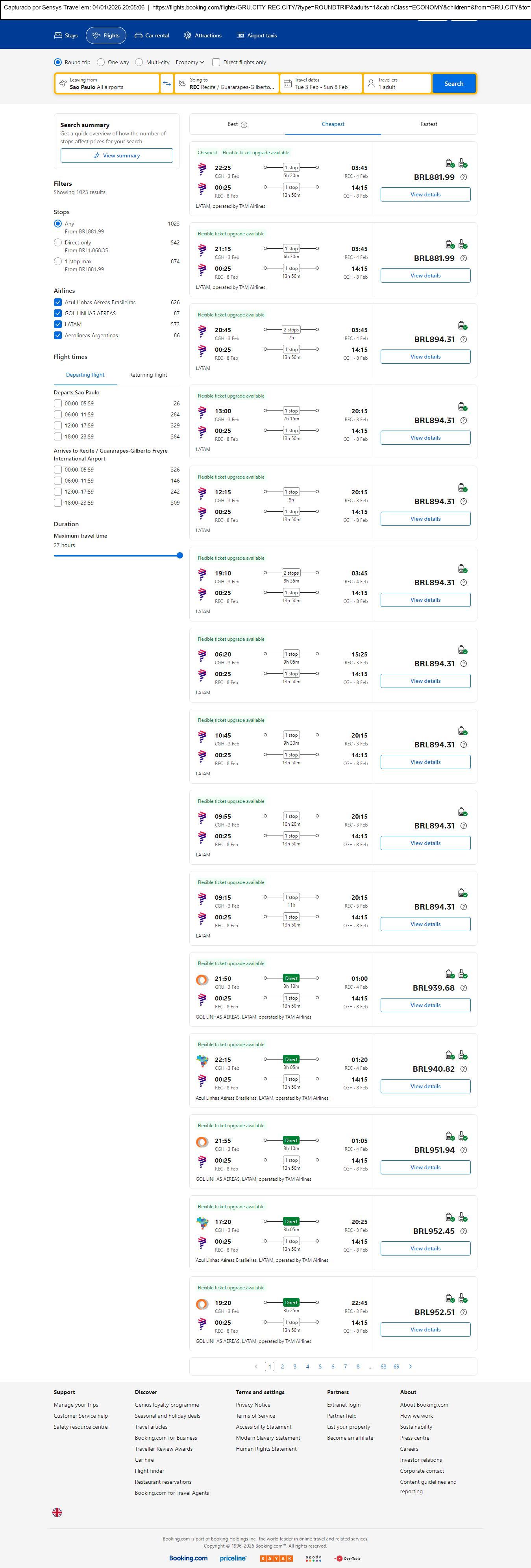Open the Travellers 1 adult selector
This screenshot has width=531, height=1568.
tap(397, 83)
